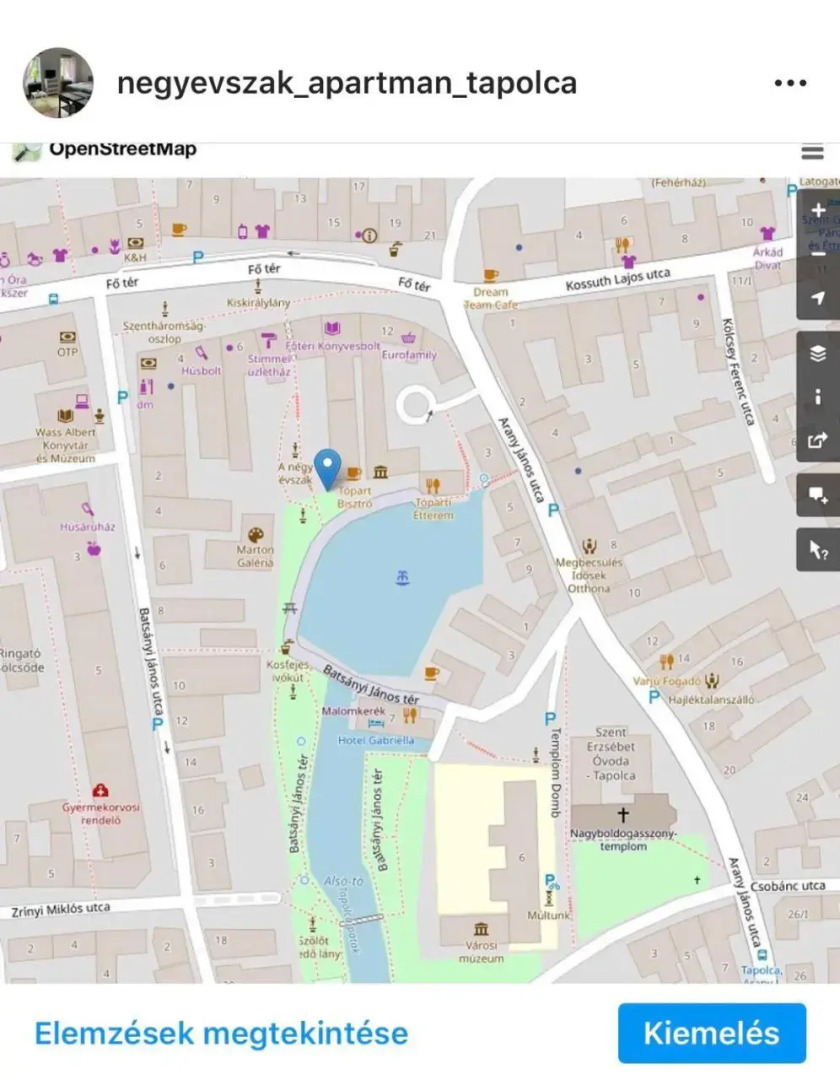Activate the Query features tool
This screenshot has height=1080, width=840.
click(819, 549)
